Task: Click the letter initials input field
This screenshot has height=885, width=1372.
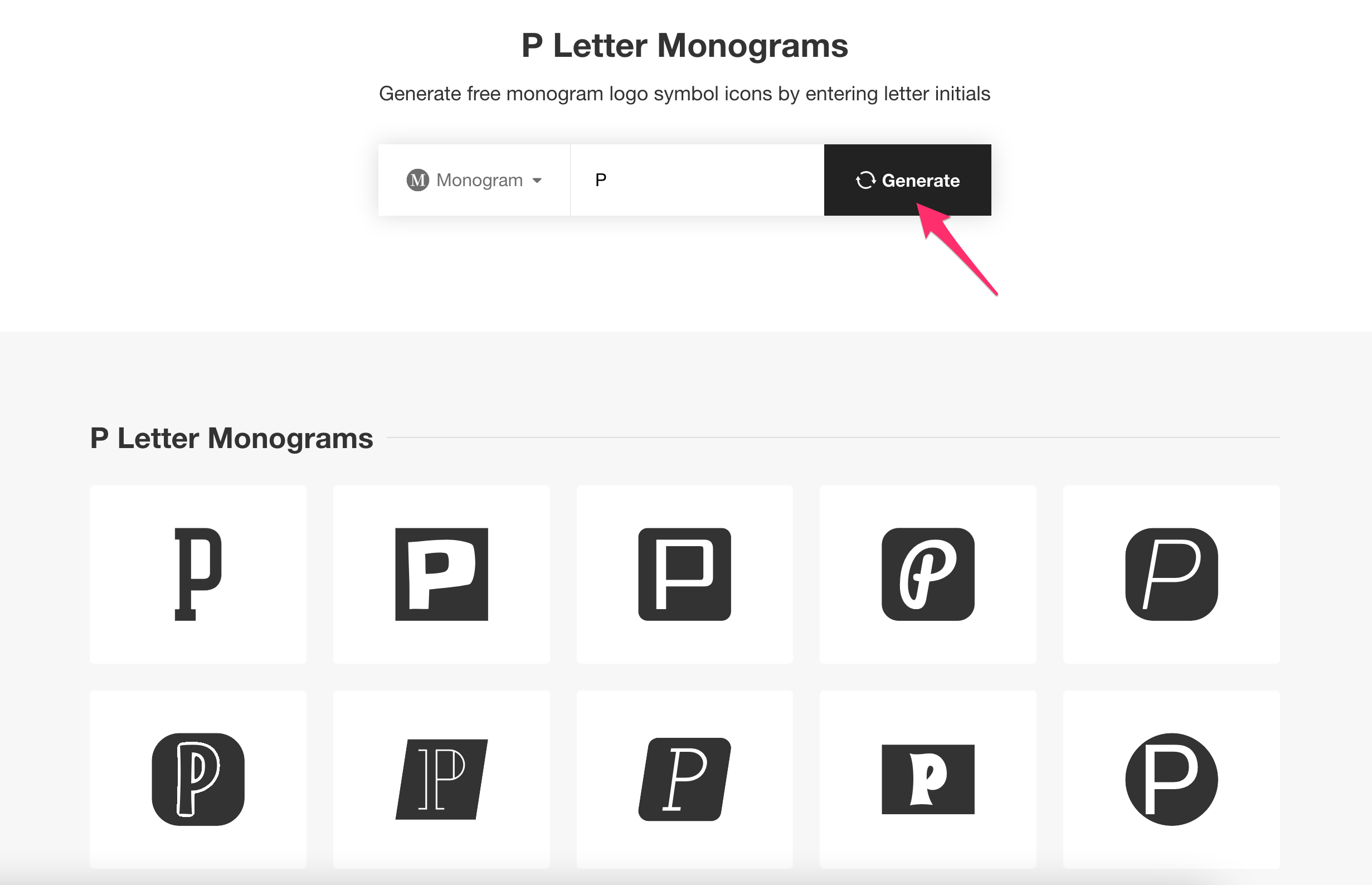Action: coord(697,180)
